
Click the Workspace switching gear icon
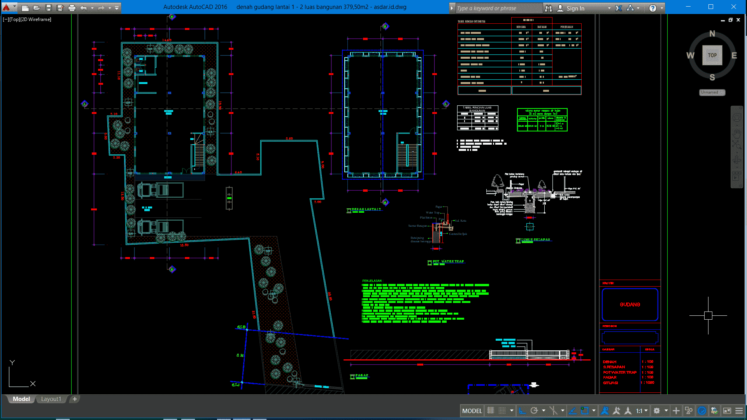656,410
